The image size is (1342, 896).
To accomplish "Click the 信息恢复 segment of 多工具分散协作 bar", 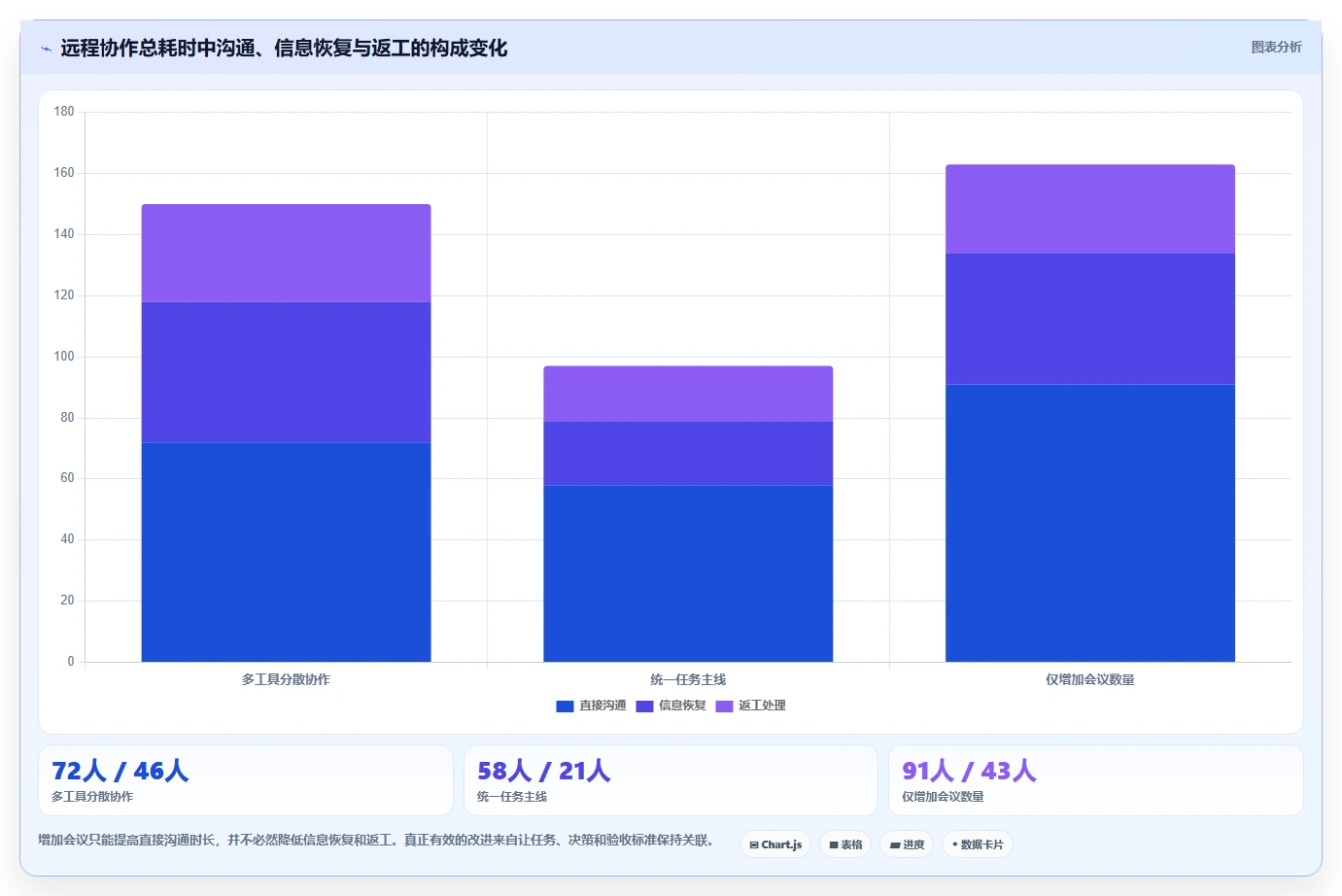I will coord(286,372).
